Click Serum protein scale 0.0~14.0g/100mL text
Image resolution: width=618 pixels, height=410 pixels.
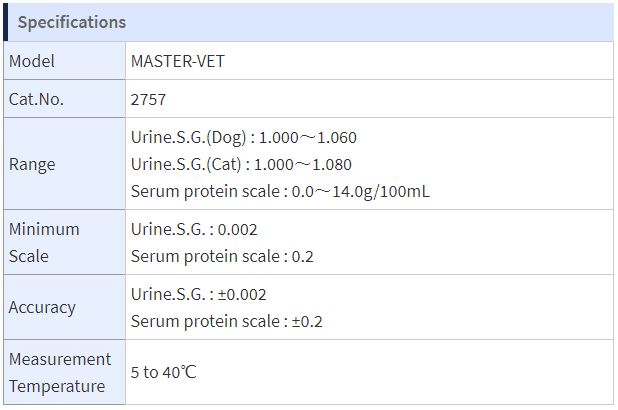coord(280,191)
